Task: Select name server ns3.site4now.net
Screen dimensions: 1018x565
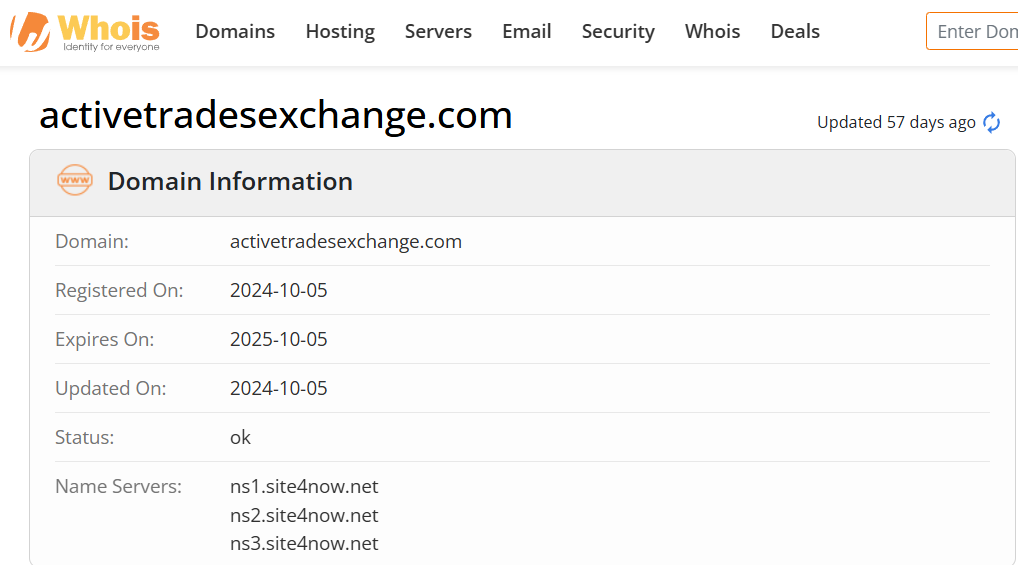Action: [x=304, y=543]
